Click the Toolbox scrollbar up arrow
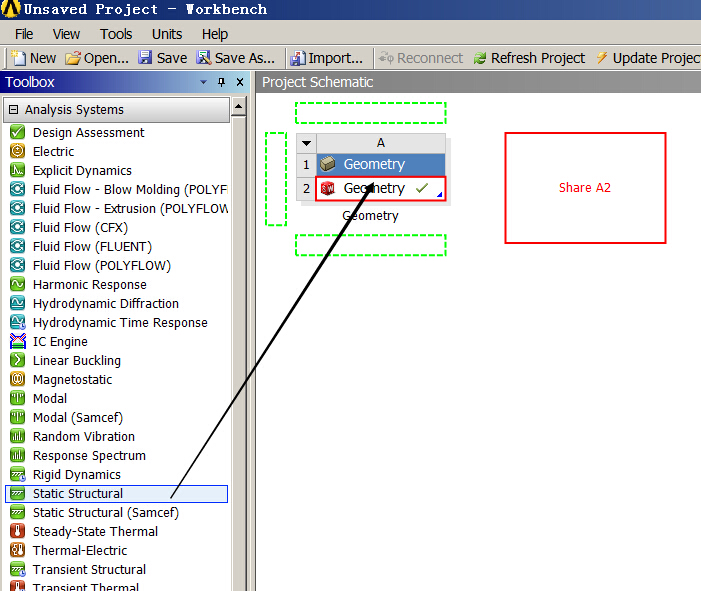 point(239,106)
